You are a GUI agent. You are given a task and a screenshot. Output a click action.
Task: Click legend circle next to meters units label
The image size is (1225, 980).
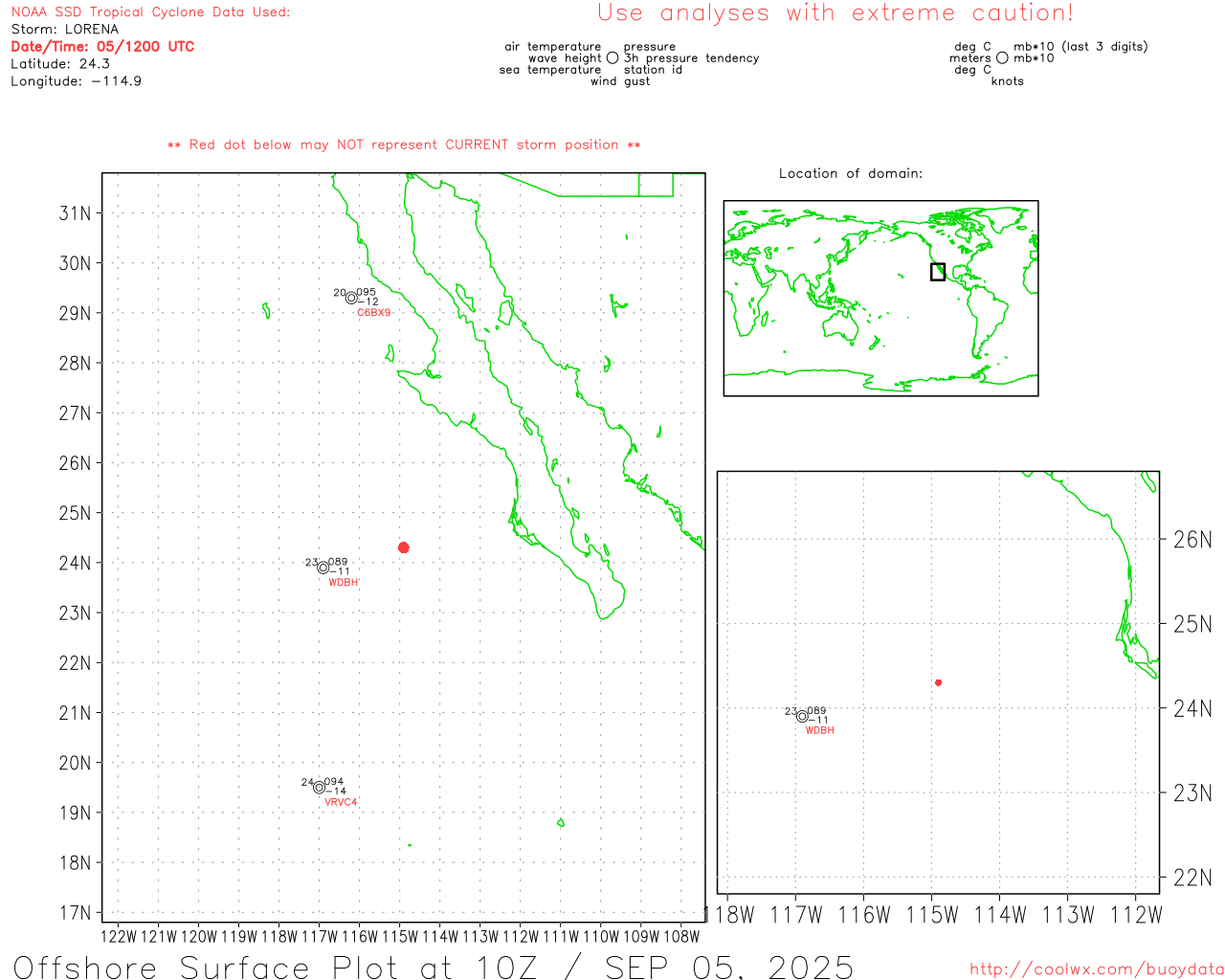tap(1002, 58)
